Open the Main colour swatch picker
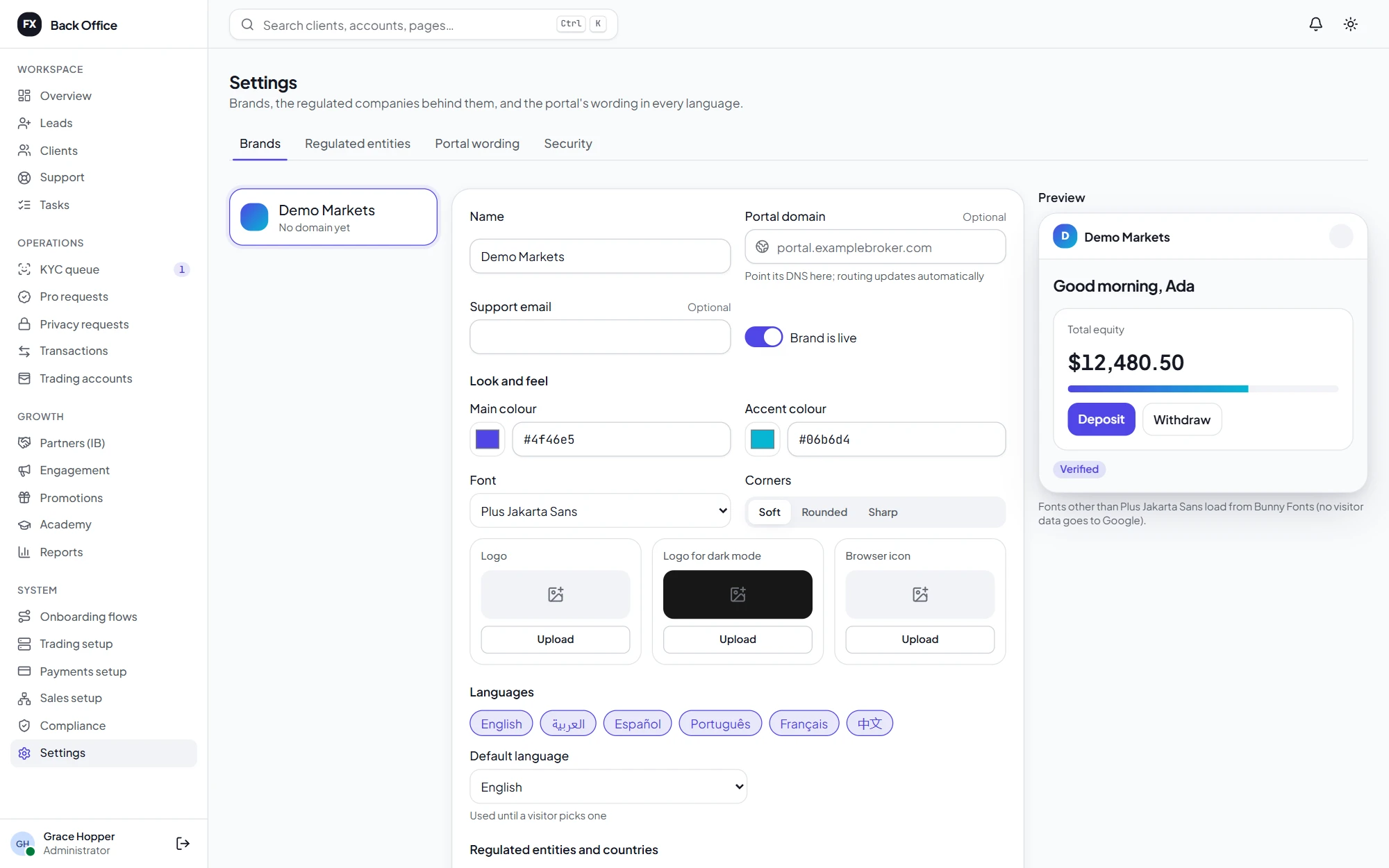This screenshot has width=1389, height=868. point(488,440)
